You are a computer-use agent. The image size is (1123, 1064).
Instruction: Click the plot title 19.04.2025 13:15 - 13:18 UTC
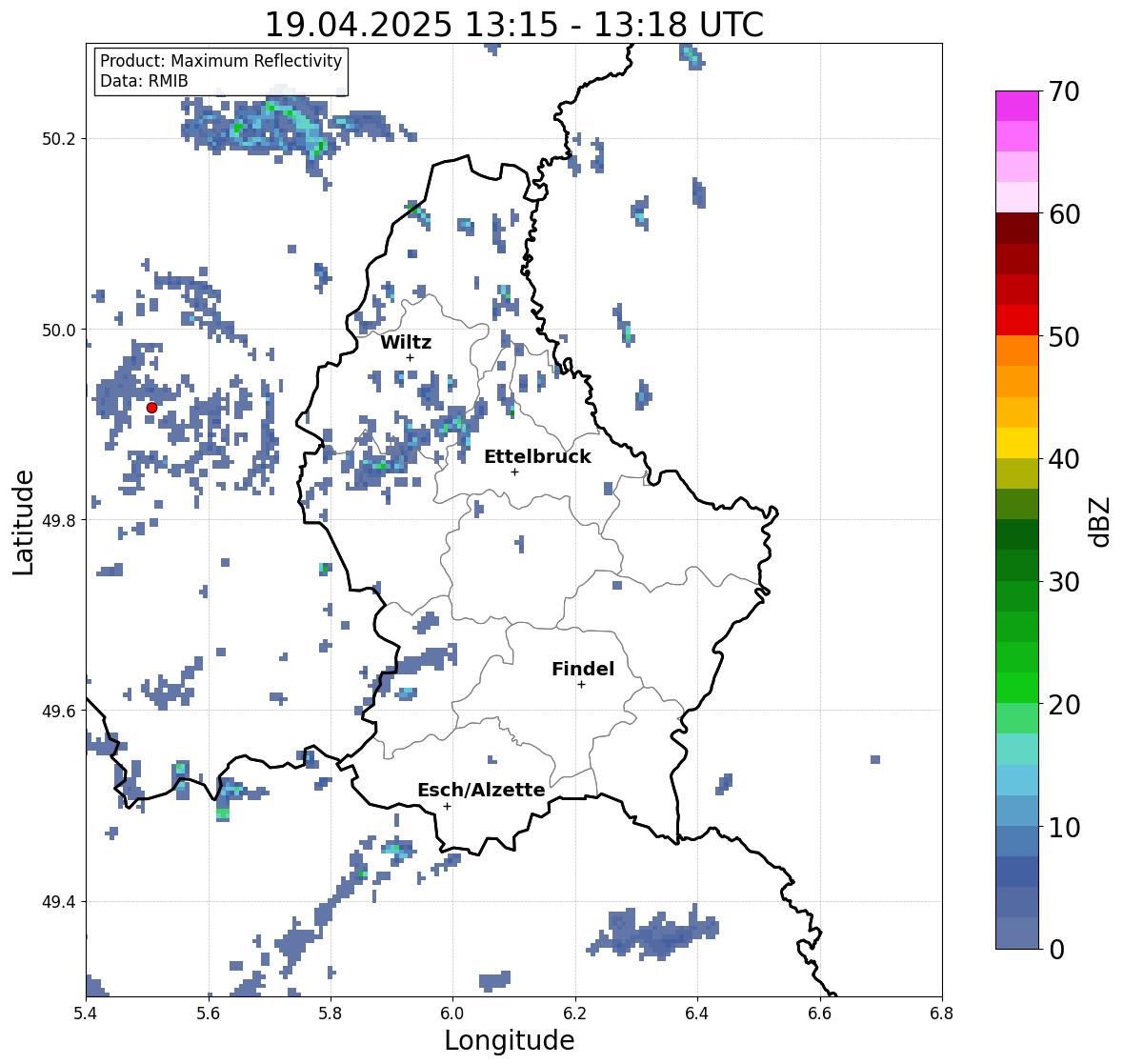[x=514, y=25]
